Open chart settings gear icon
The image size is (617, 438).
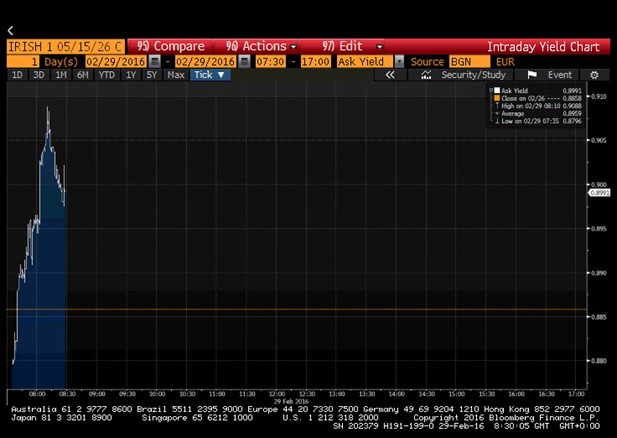point(594,75)
